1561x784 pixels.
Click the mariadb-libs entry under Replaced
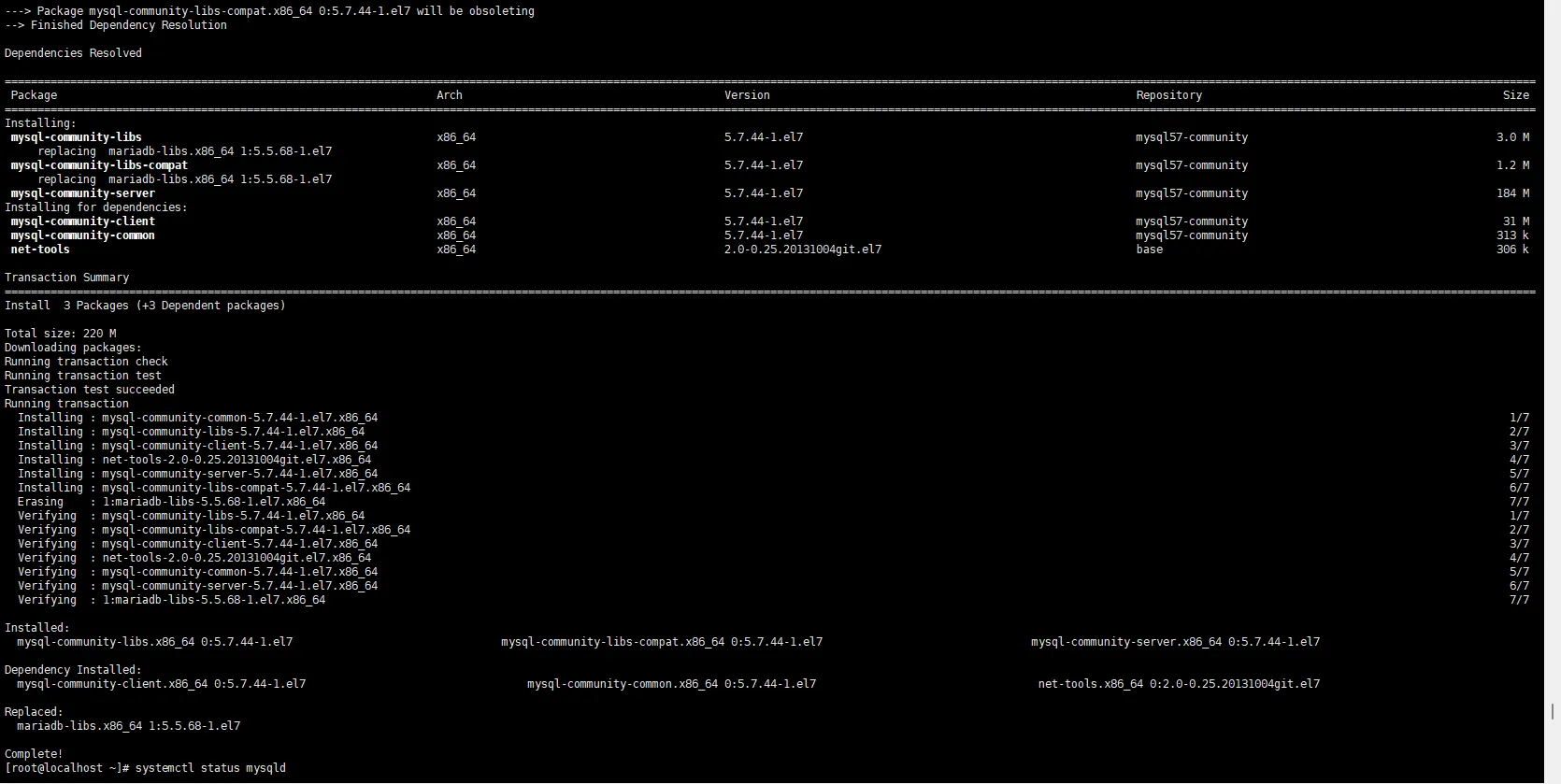(128, 726)
